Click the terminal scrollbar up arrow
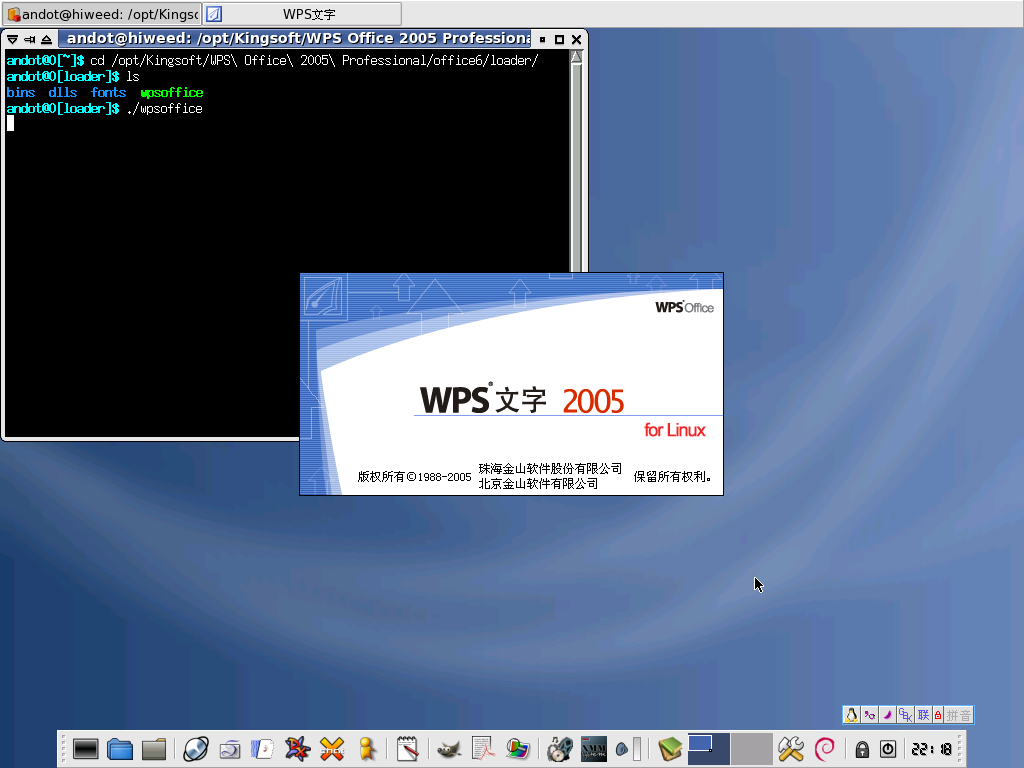1024x768 pixels. pyautogui.click(x=576, y=57)
